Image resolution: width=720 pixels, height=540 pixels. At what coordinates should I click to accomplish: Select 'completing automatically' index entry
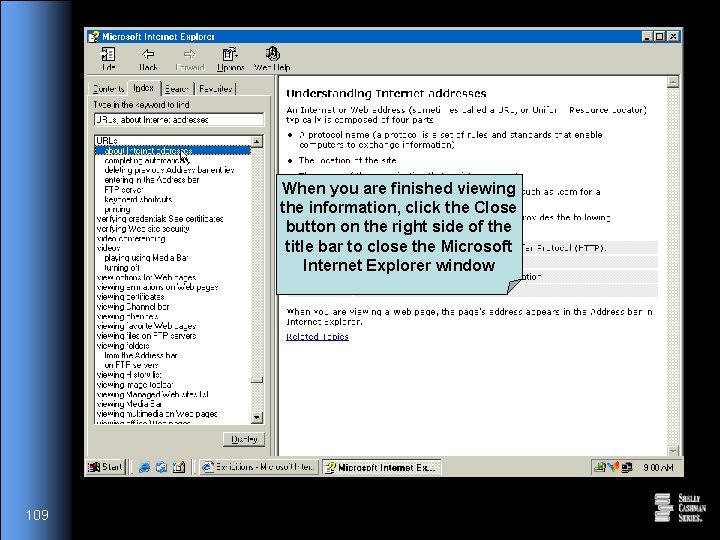pyautogui.click(x=146, y=160)
